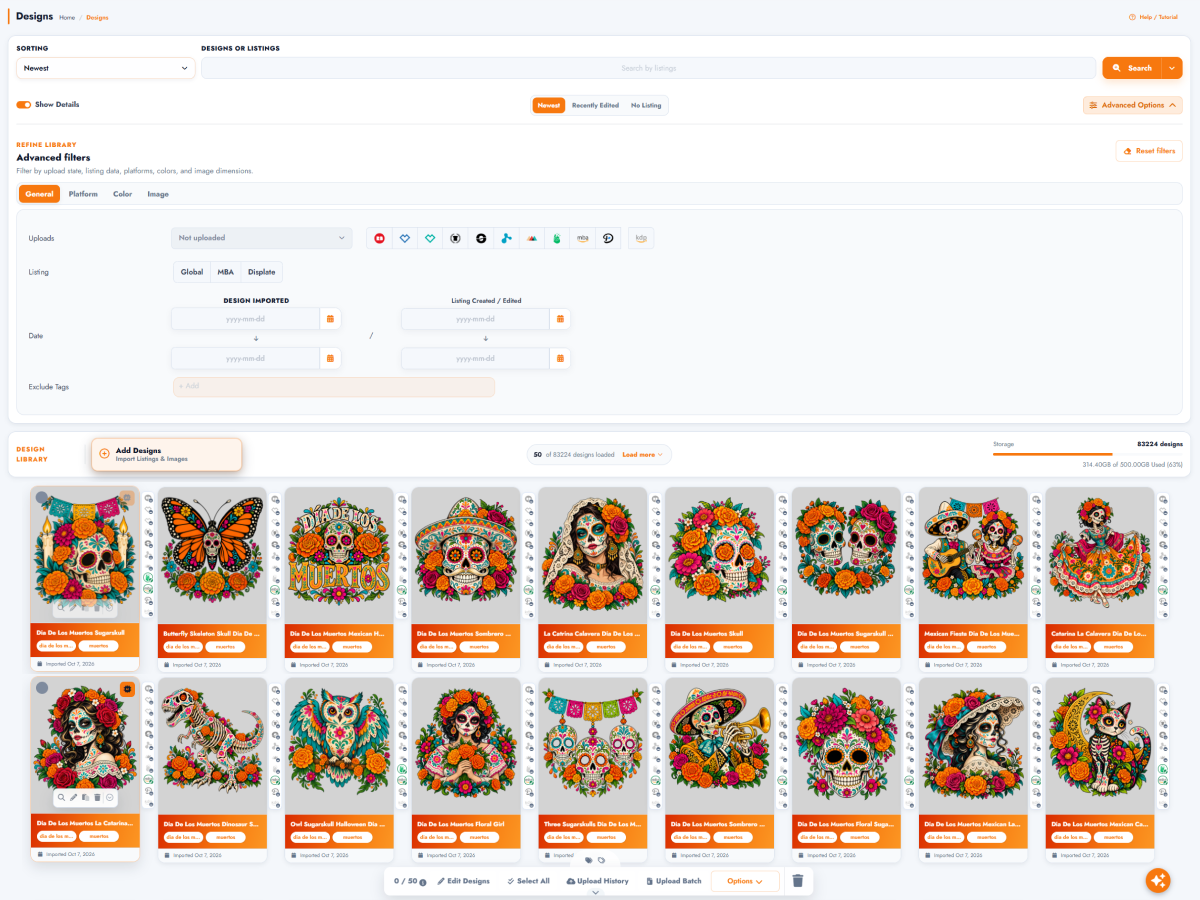Open calendar for Design Imported end date
The width and height of the screenshot is (1200, 900).
(x=330, y=358)
